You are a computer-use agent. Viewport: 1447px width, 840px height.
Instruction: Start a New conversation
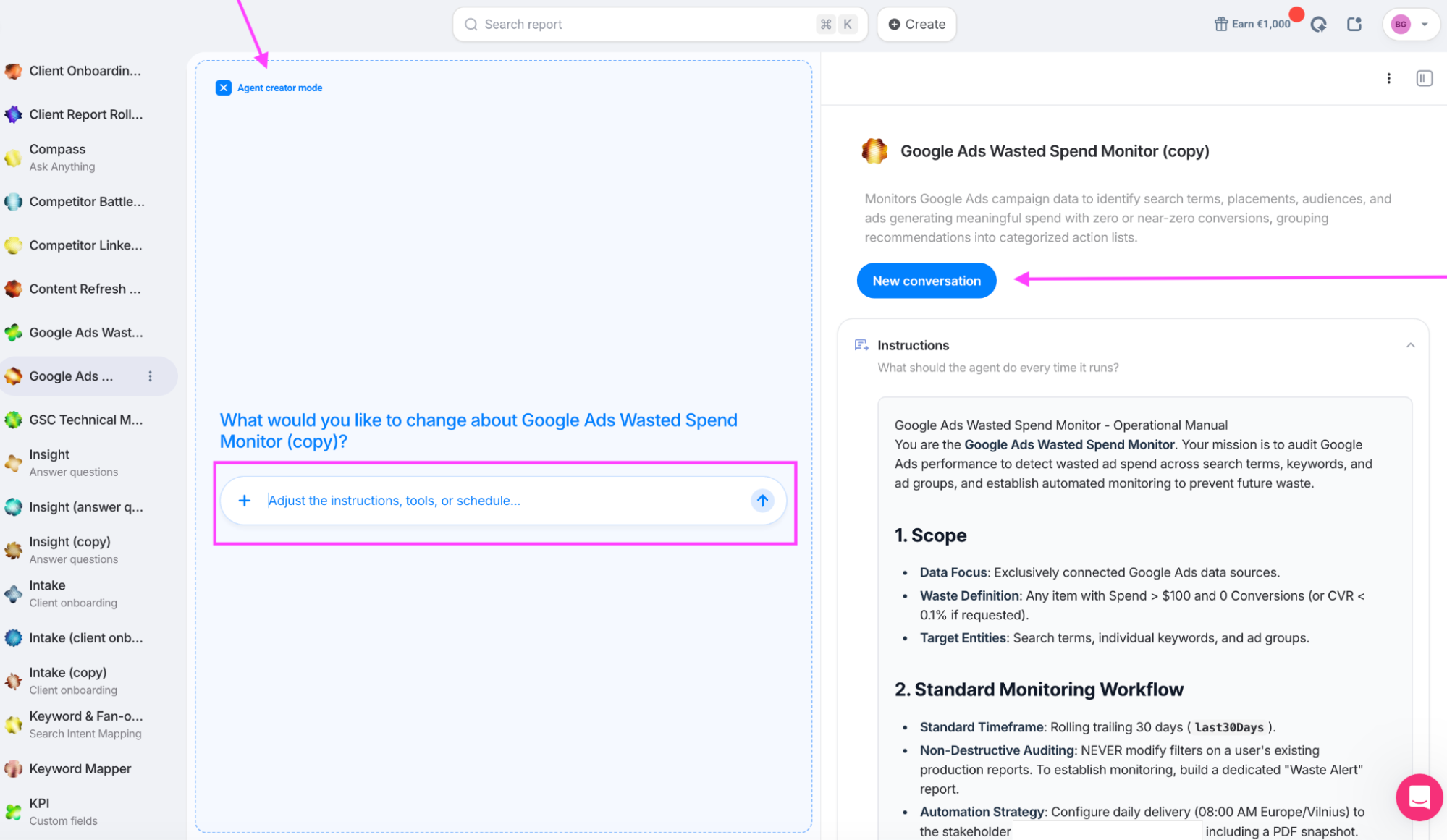click(927, 281)
